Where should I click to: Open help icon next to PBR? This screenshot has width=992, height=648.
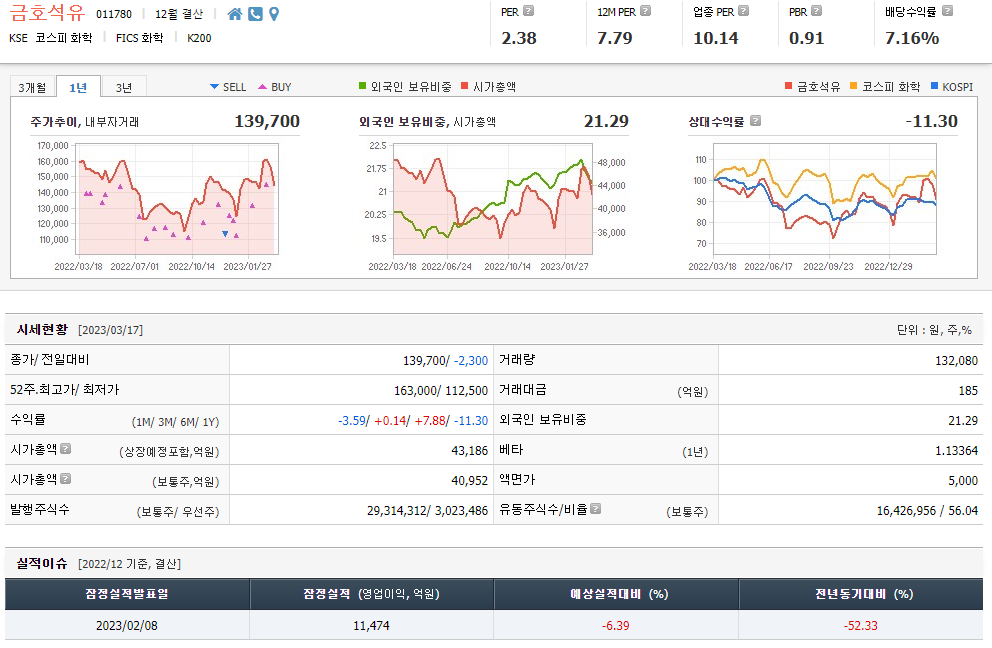coord(816,11)
